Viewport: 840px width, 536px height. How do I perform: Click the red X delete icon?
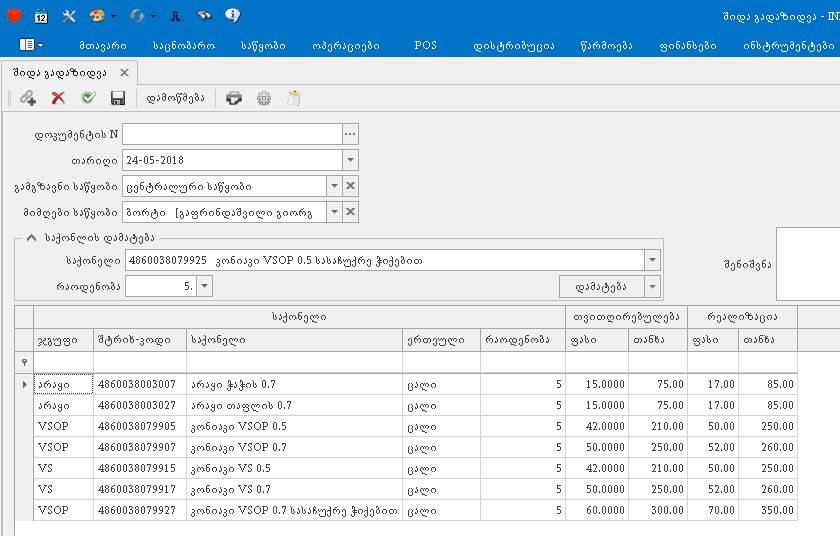pyautogui.click(x=58, y=98)
